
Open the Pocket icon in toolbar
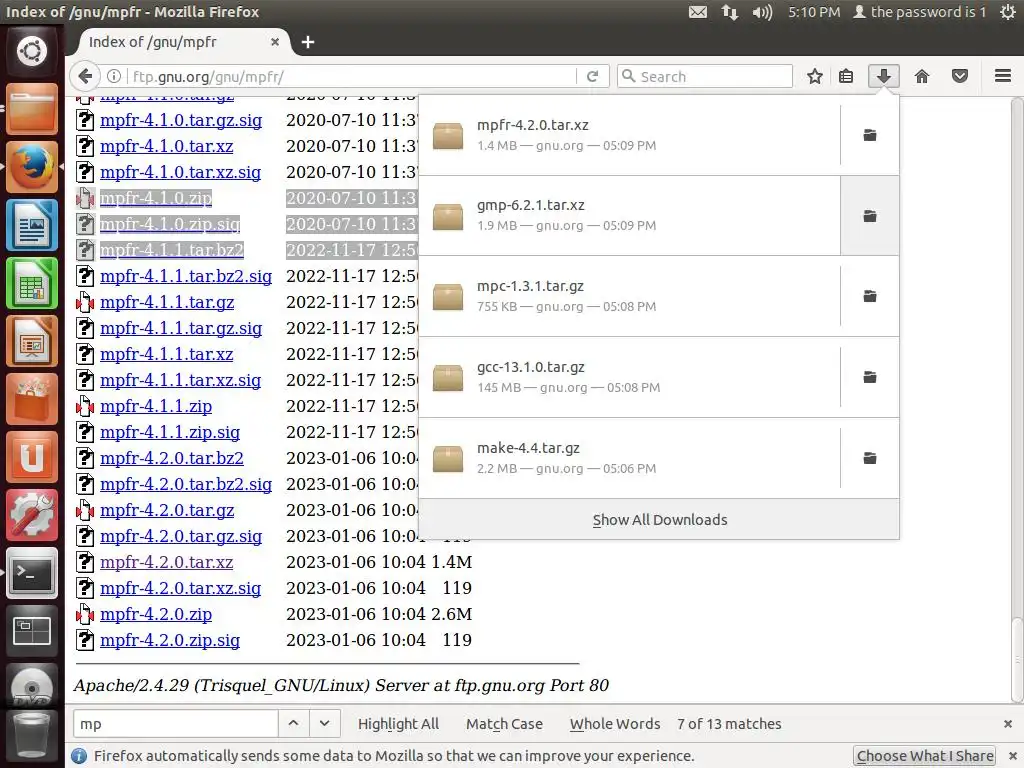(x=959, y=76)
